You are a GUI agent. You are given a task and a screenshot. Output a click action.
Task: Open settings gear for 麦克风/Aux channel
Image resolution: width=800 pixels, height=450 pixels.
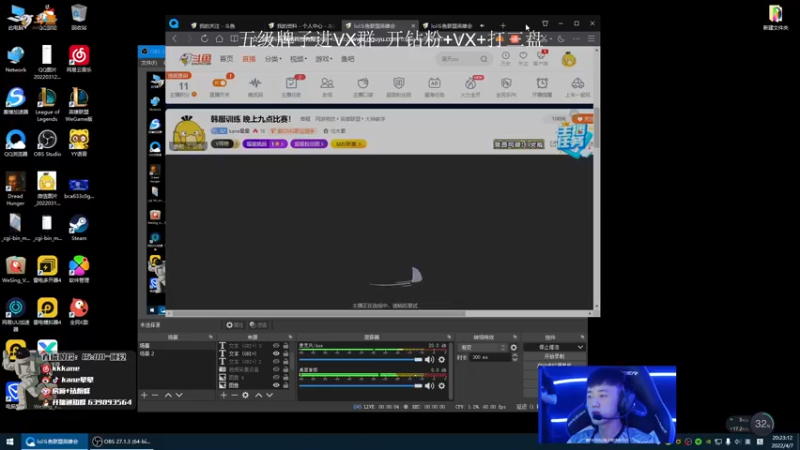442,360
